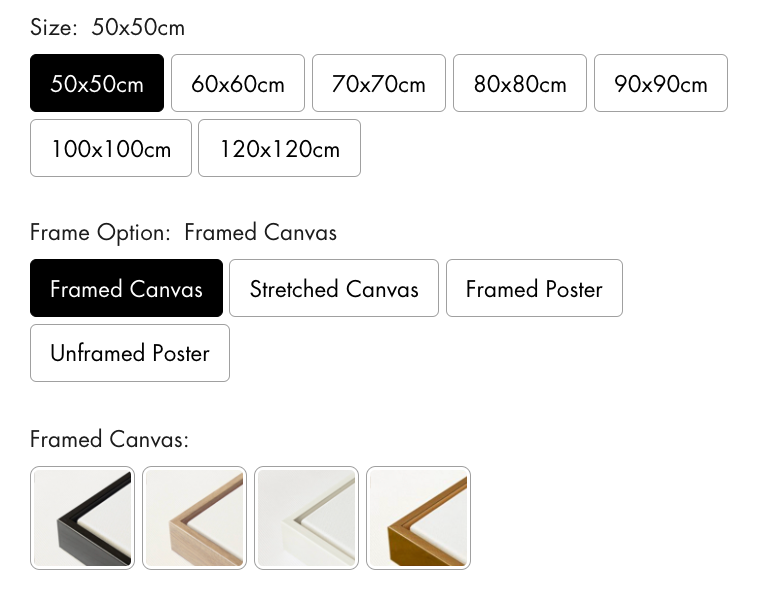782x590 pixels.
Task: Select the 50x50cm size option
Action: click(97, 83)
